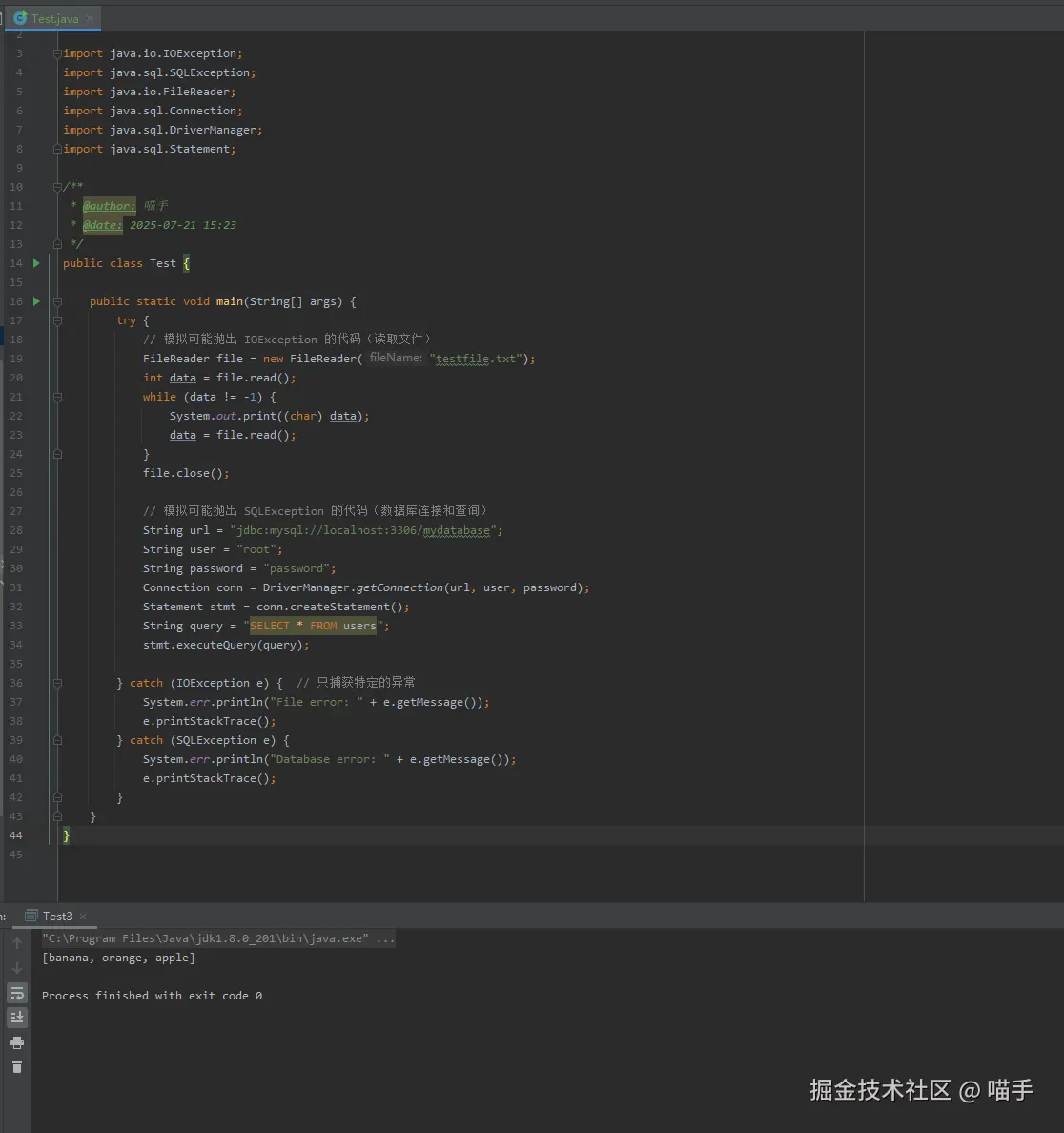
Task: Collapse the catch SQLException fold at line 39
Action: (57, 740)
